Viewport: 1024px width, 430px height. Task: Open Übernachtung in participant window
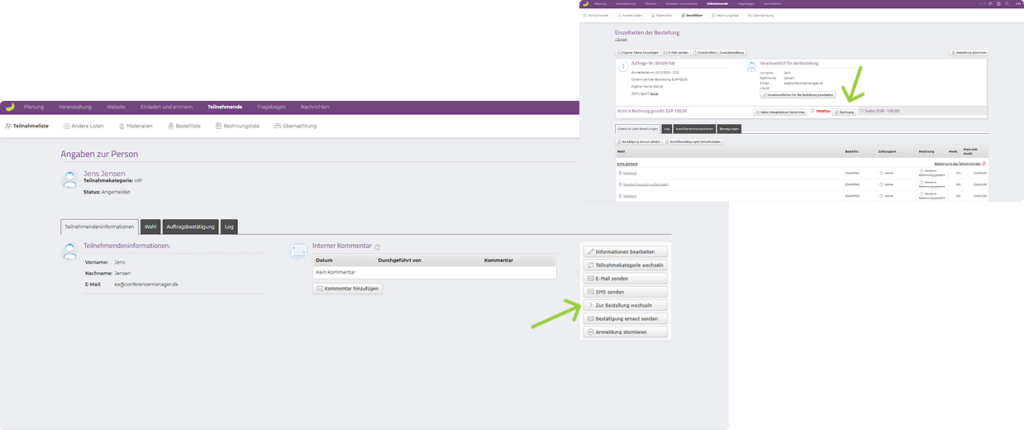(296, 125)
